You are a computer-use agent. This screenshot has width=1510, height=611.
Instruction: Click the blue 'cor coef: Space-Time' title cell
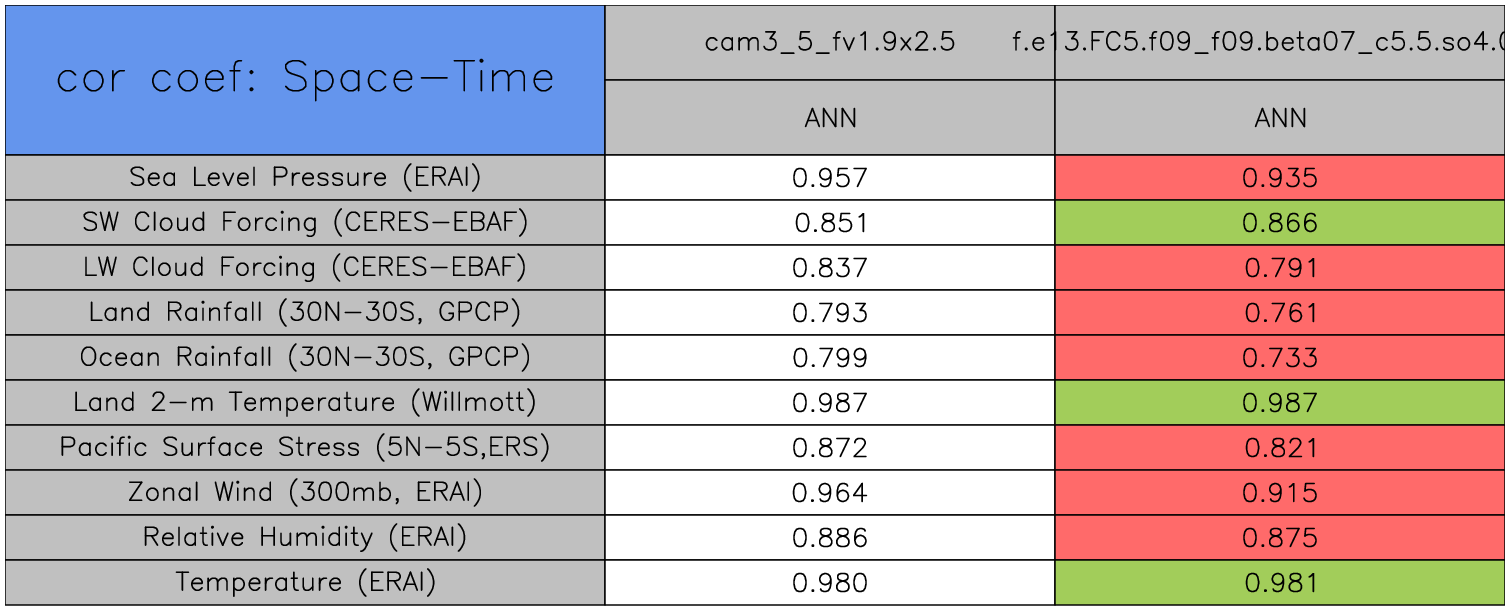(x=305, y=79)
